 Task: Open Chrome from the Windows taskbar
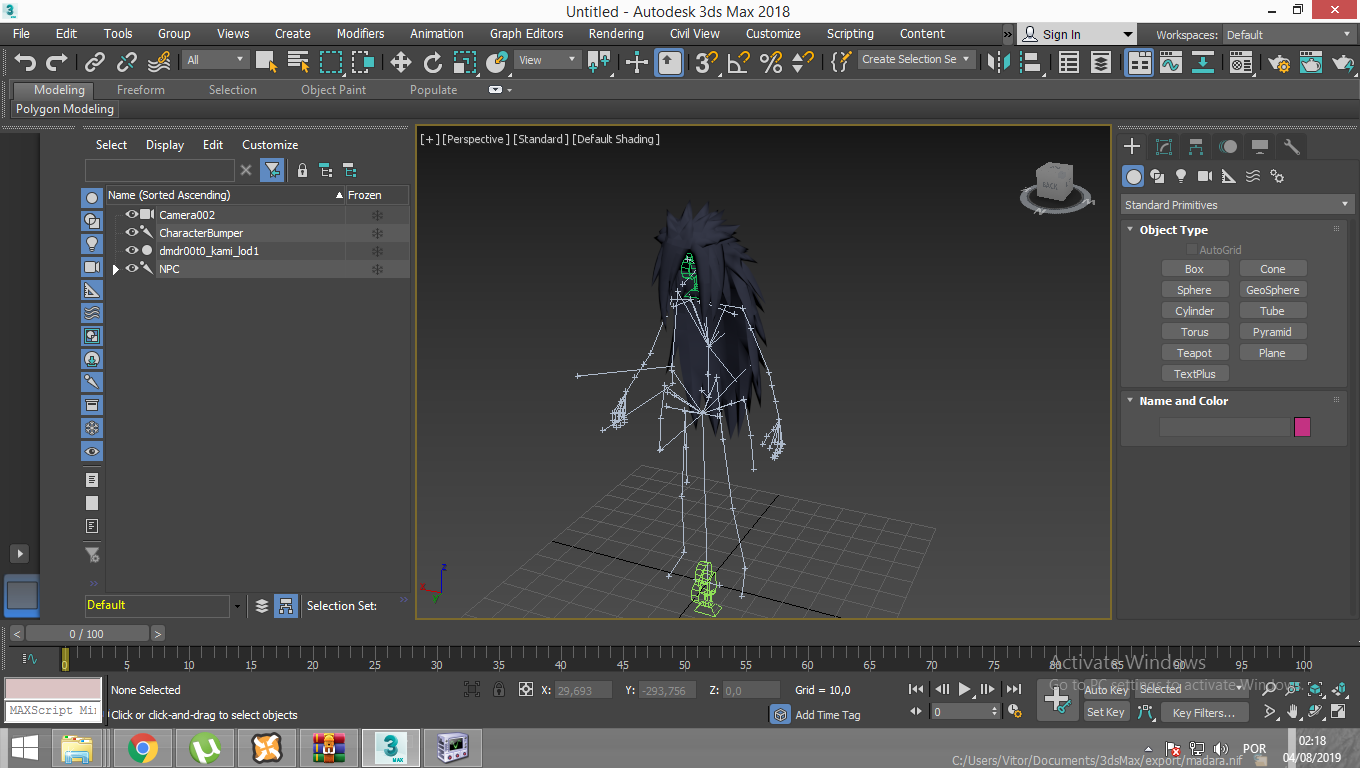click(142, 748)
